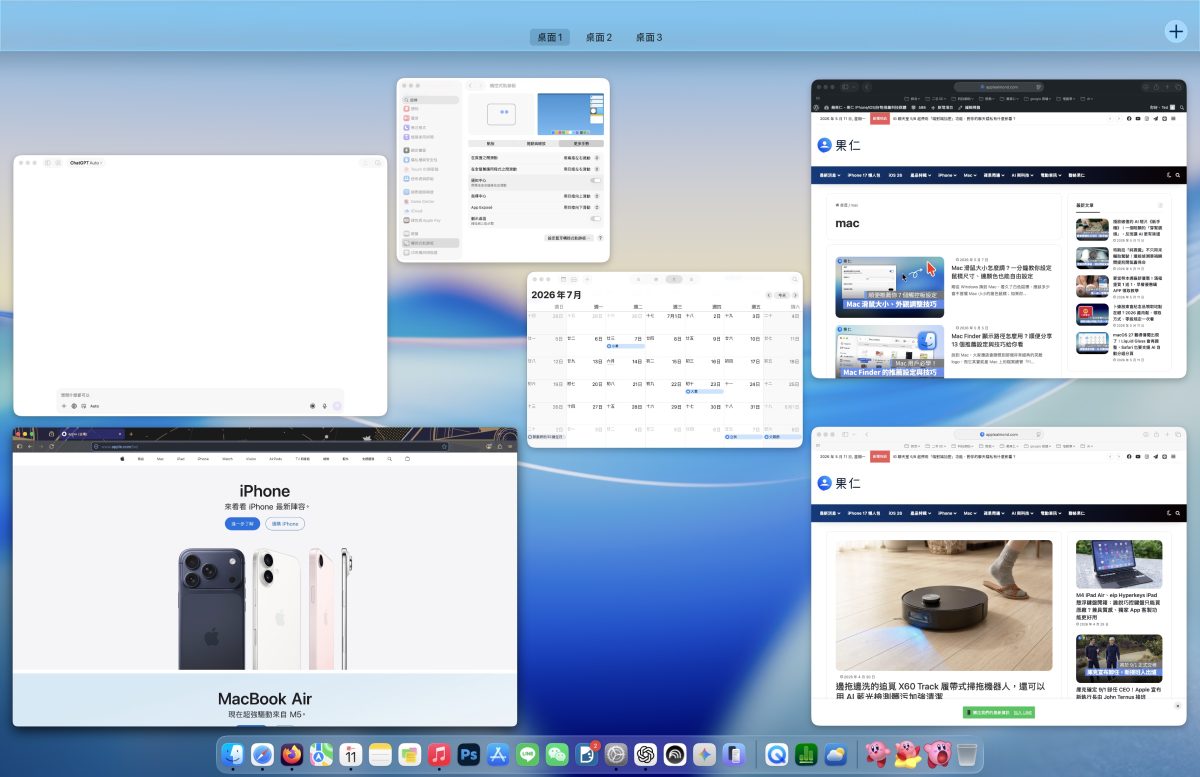
Task: Expand AI與科技 nav menu in robot vacuum window
Action: point(1022,512)
